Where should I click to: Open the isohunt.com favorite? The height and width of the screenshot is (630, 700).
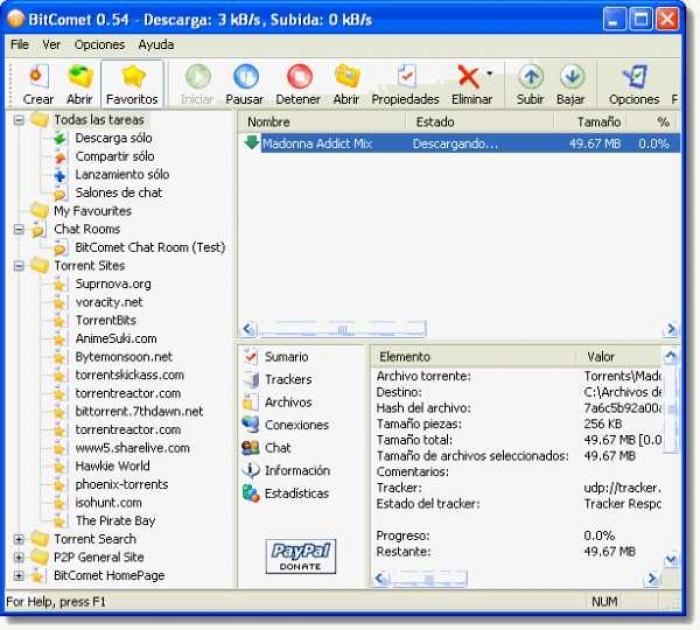coord(108,503)
